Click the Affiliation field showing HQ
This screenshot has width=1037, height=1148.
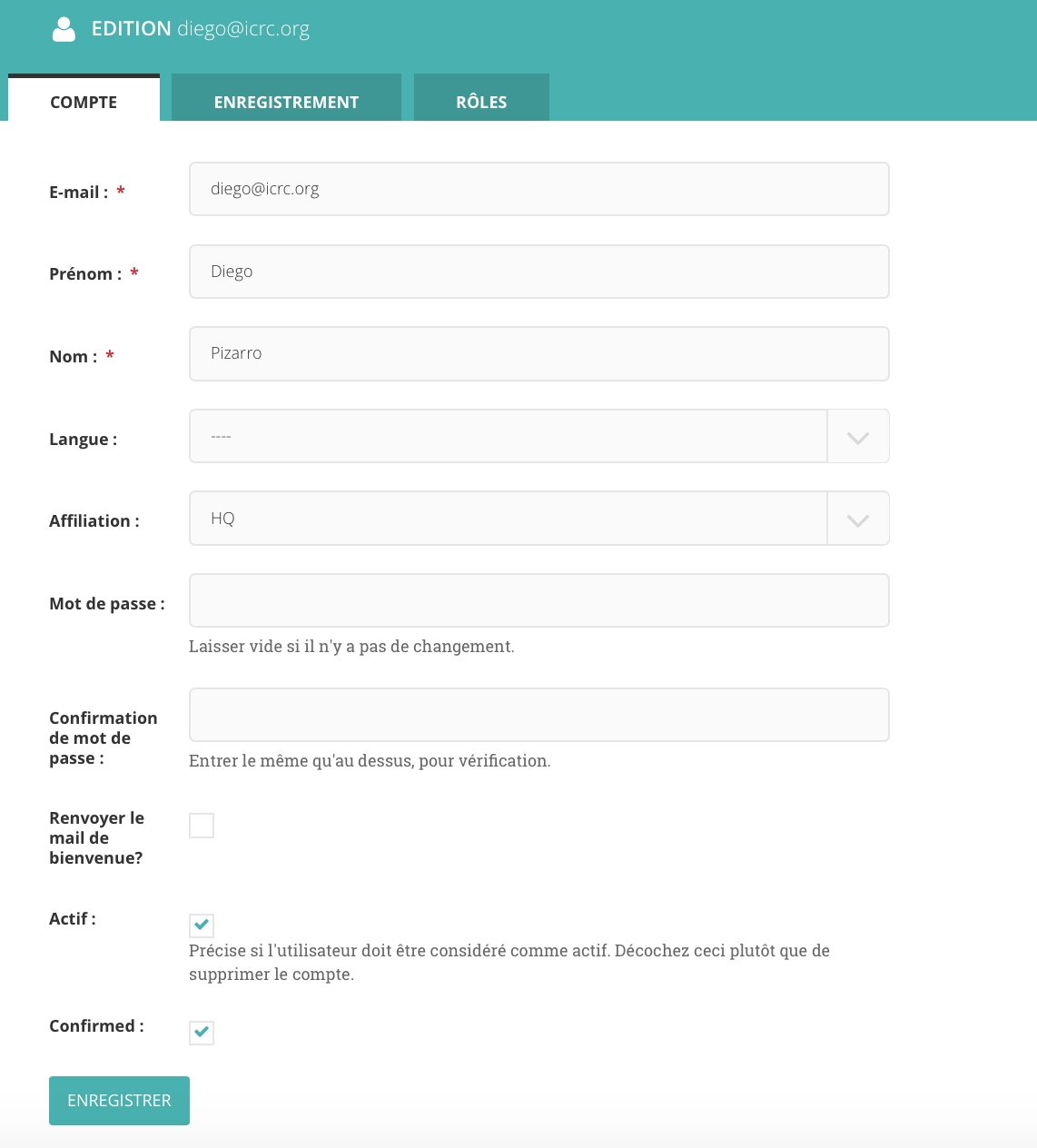point(508,519)
